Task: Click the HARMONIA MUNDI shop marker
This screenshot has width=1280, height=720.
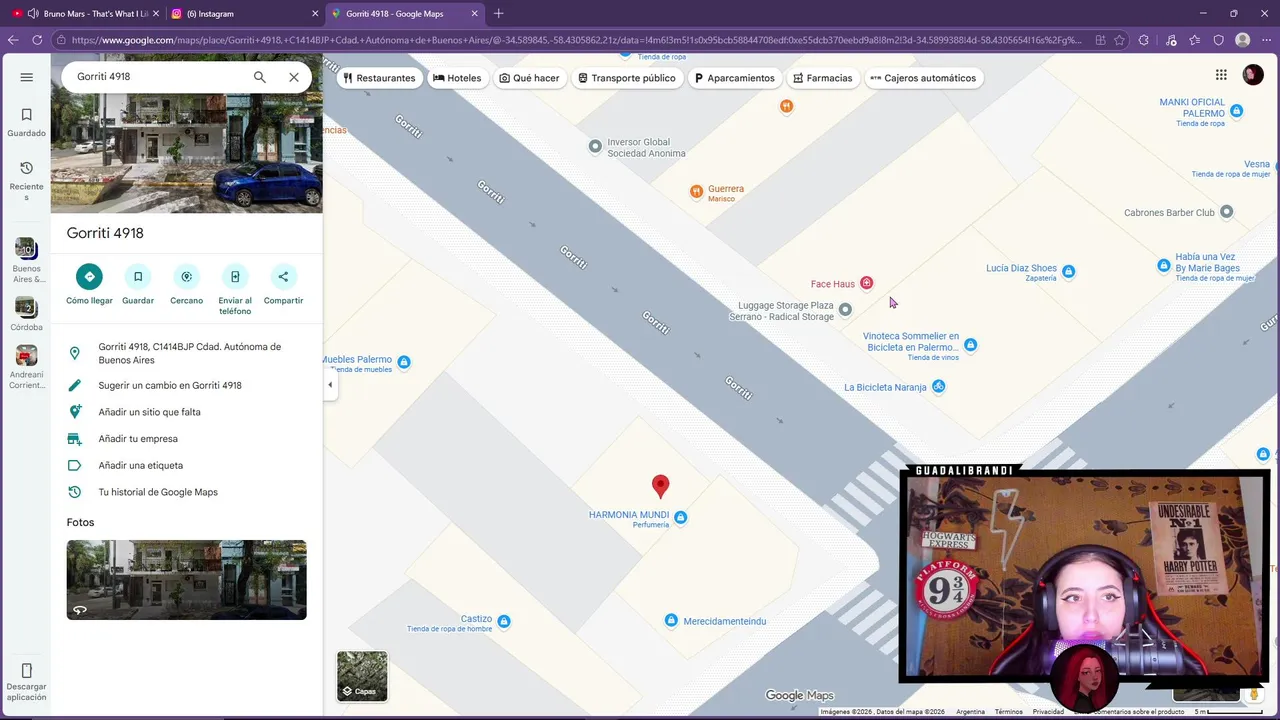Action: (x=680, y=517)
